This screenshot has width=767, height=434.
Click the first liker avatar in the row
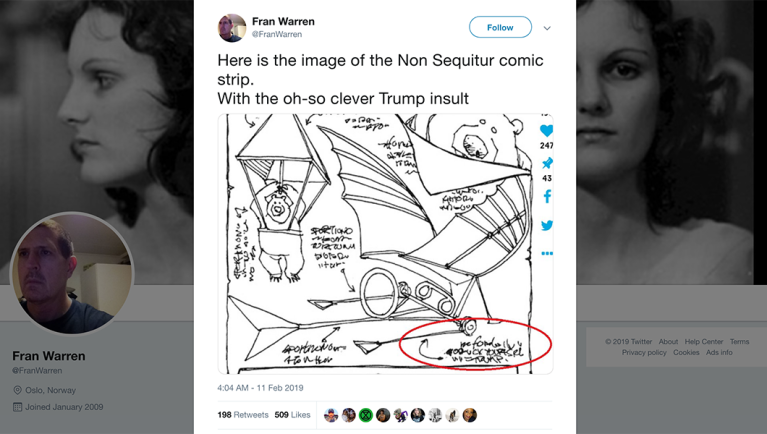(x=331, y=415)
